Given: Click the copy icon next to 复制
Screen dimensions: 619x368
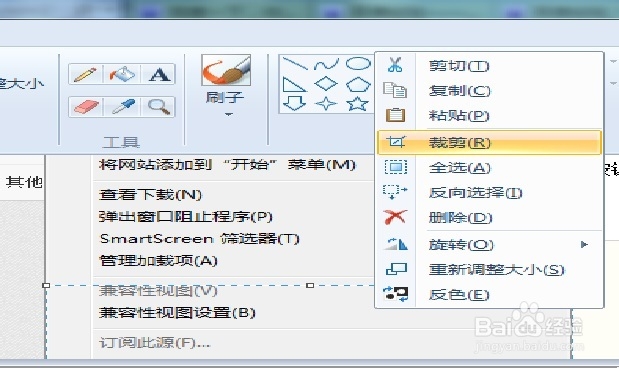Looking at the screenshot, I should point(395,90).
